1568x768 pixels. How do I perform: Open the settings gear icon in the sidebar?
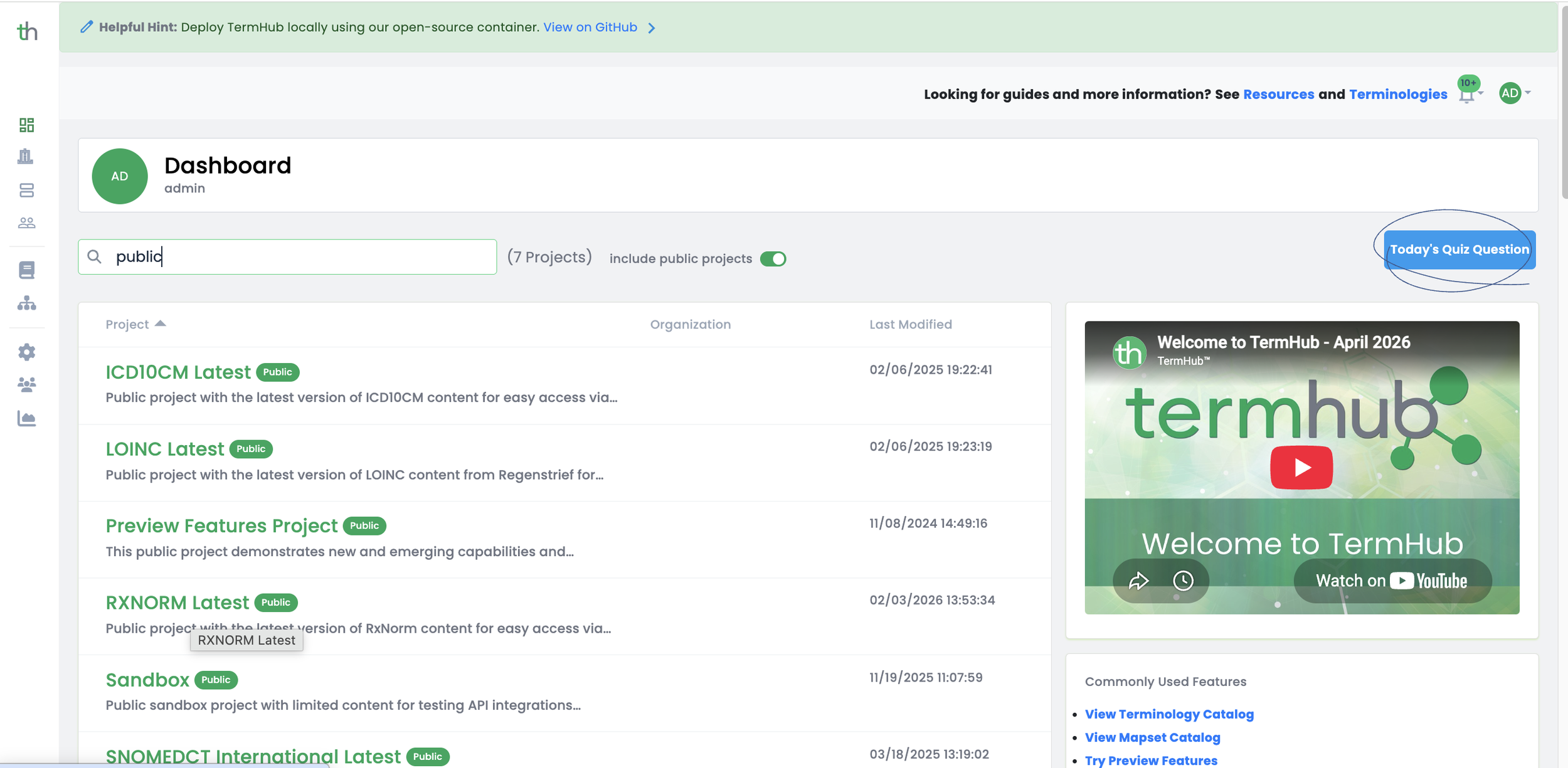(x=26, y=352)
